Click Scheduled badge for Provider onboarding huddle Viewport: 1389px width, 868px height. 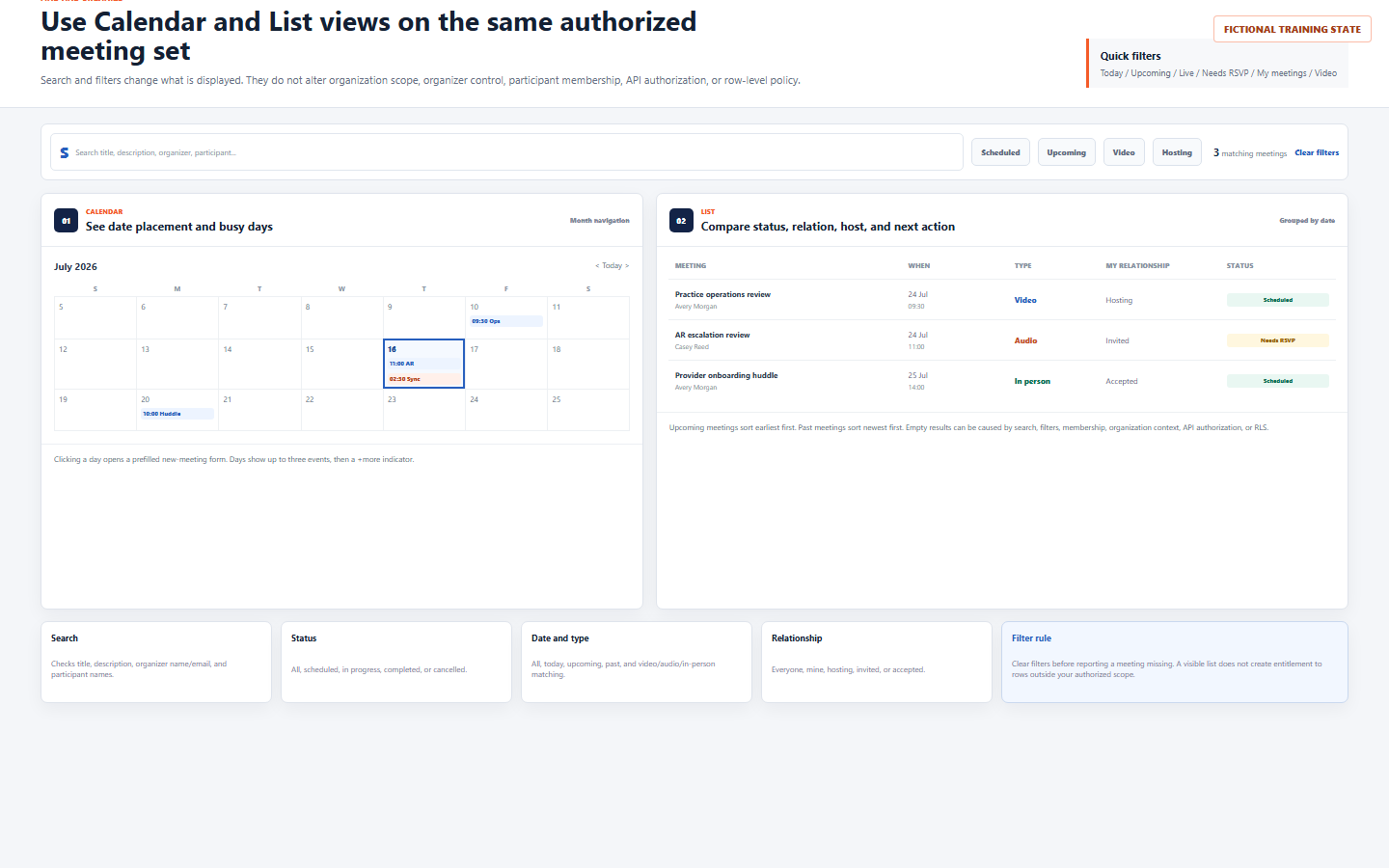[x=1278, y=381]
